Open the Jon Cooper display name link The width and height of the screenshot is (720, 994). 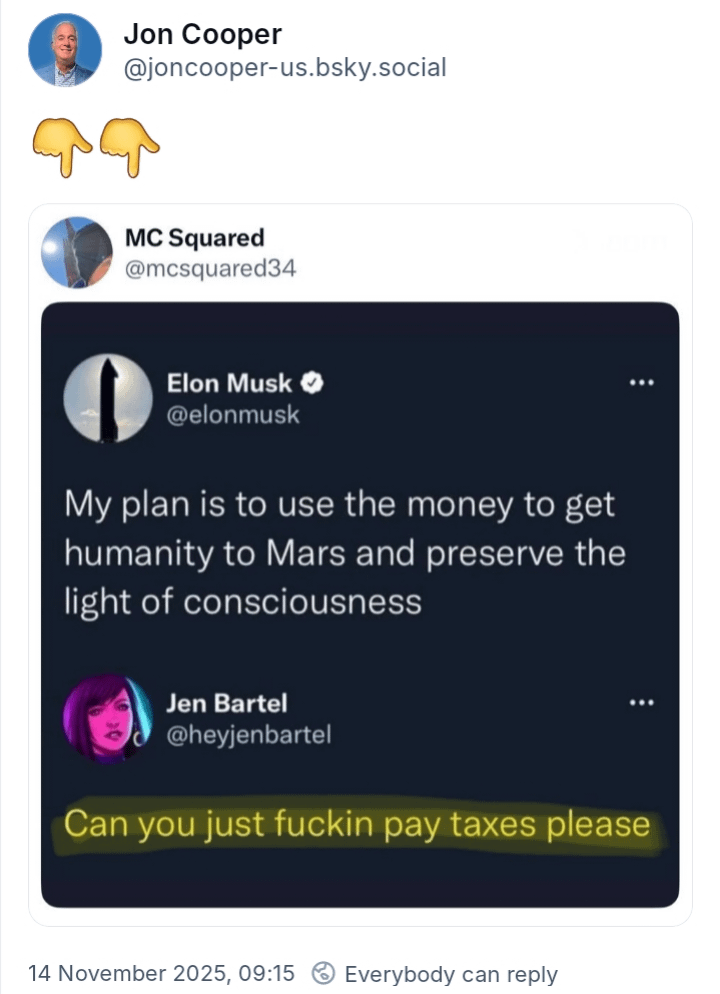click(202, 35)
